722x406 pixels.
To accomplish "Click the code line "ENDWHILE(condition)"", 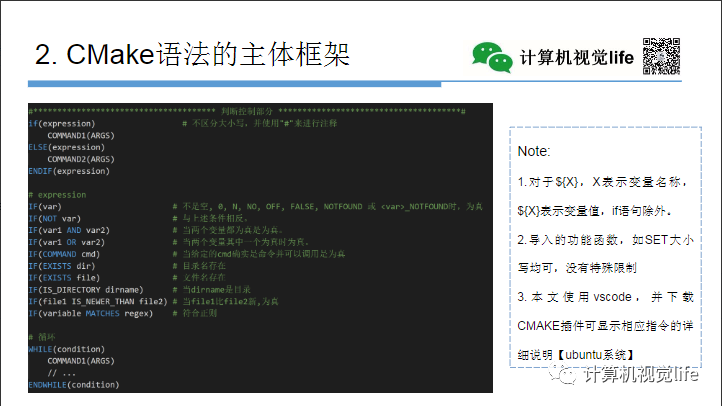I will tap(74, 385).
